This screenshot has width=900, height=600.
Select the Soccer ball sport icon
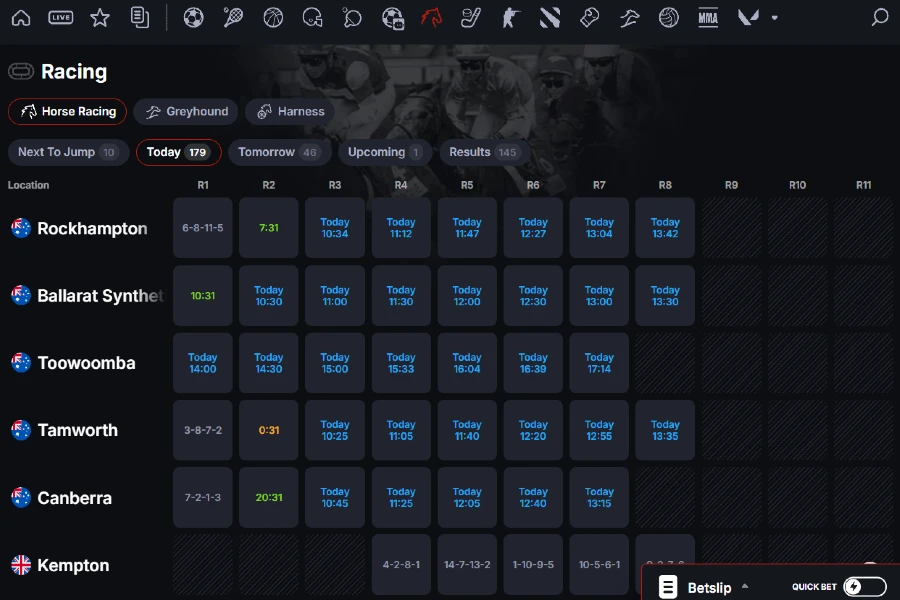(194, 17)
